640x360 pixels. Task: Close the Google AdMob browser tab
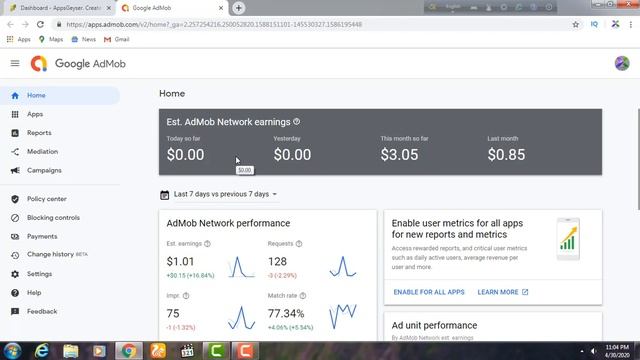coord(221,8)
